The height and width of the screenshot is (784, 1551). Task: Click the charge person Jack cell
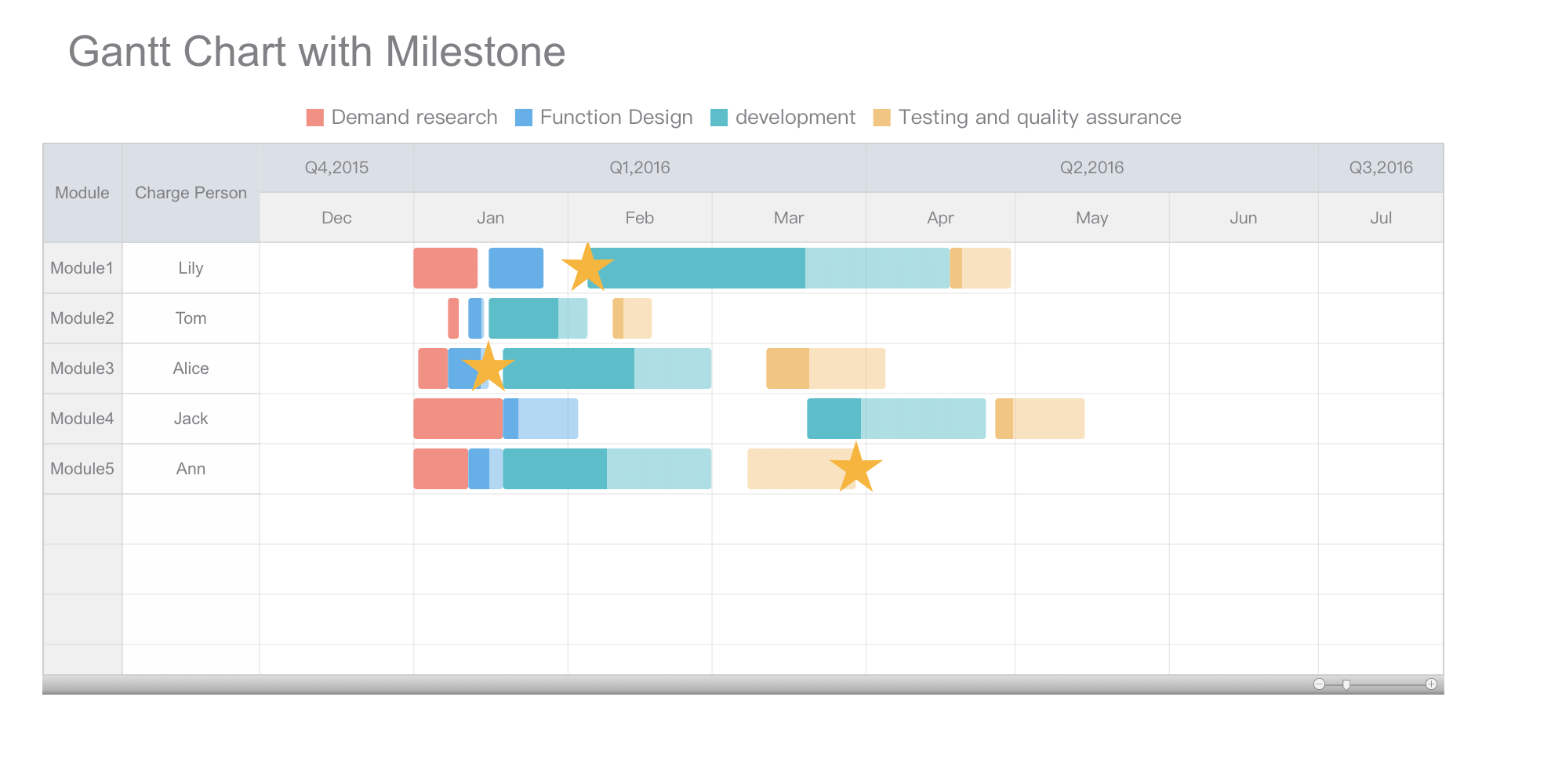(x=191, y=419)
